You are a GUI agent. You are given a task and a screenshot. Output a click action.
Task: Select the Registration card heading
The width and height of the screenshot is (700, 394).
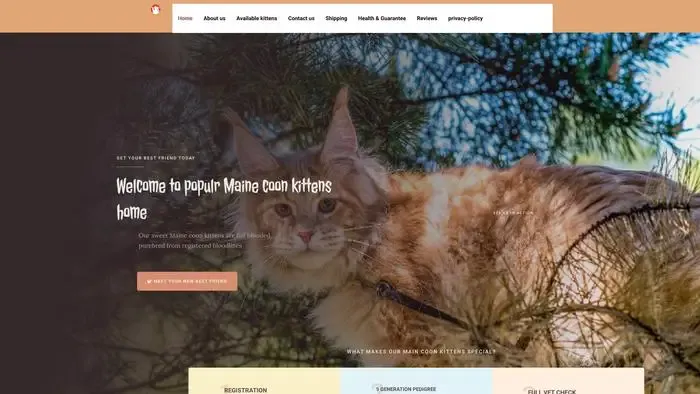(246, 390)
